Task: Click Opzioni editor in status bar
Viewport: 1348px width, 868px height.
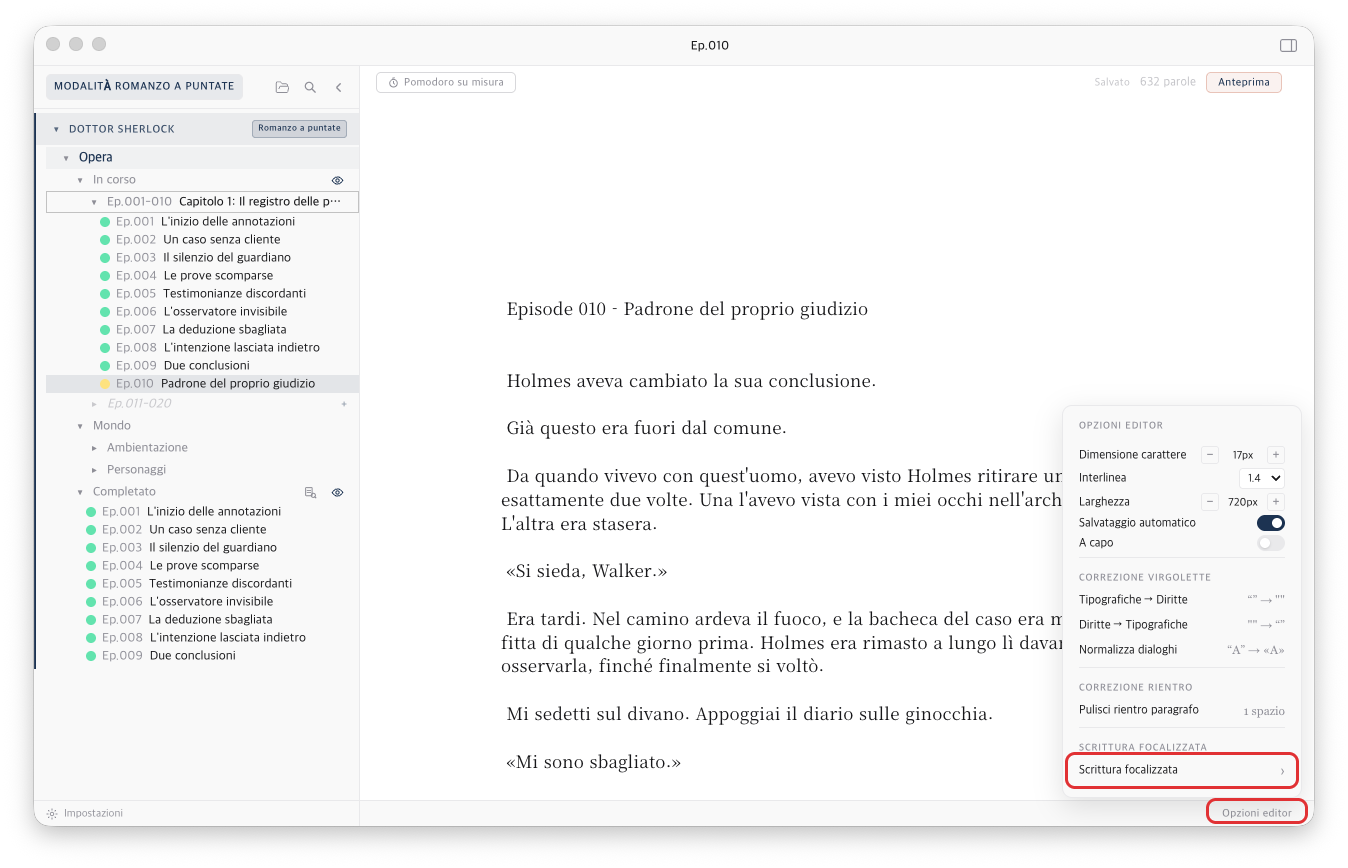Action: [x=1257, y=813]
